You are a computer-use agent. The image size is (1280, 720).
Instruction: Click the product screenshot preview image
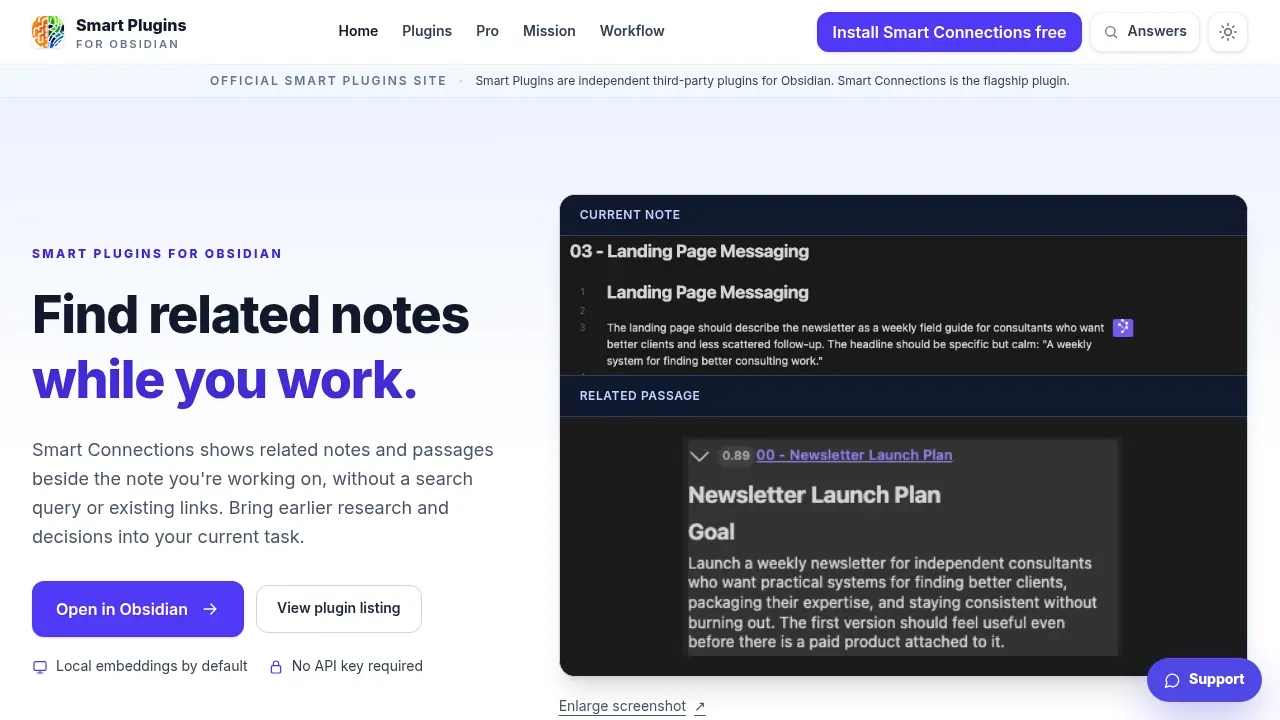click(903, 435)
